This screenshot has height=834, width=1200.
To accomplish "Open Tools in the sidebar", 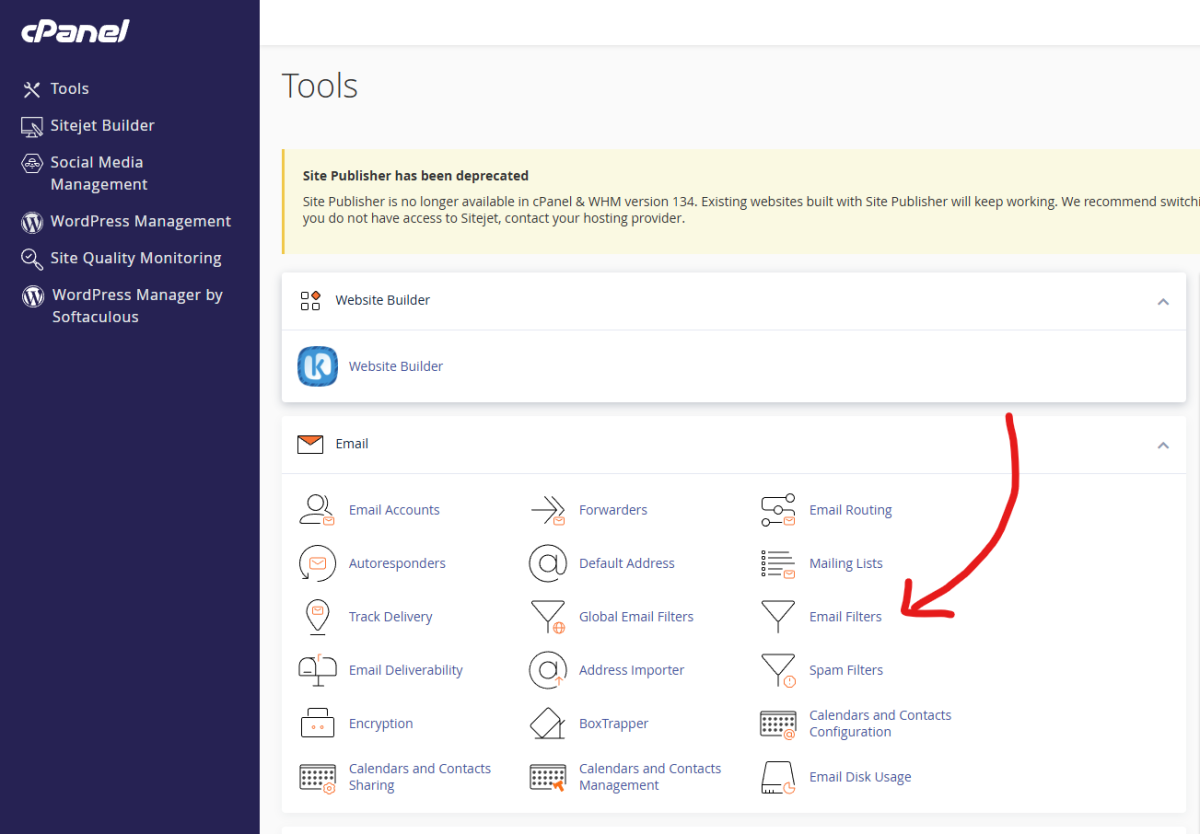I will pos(69,89).
